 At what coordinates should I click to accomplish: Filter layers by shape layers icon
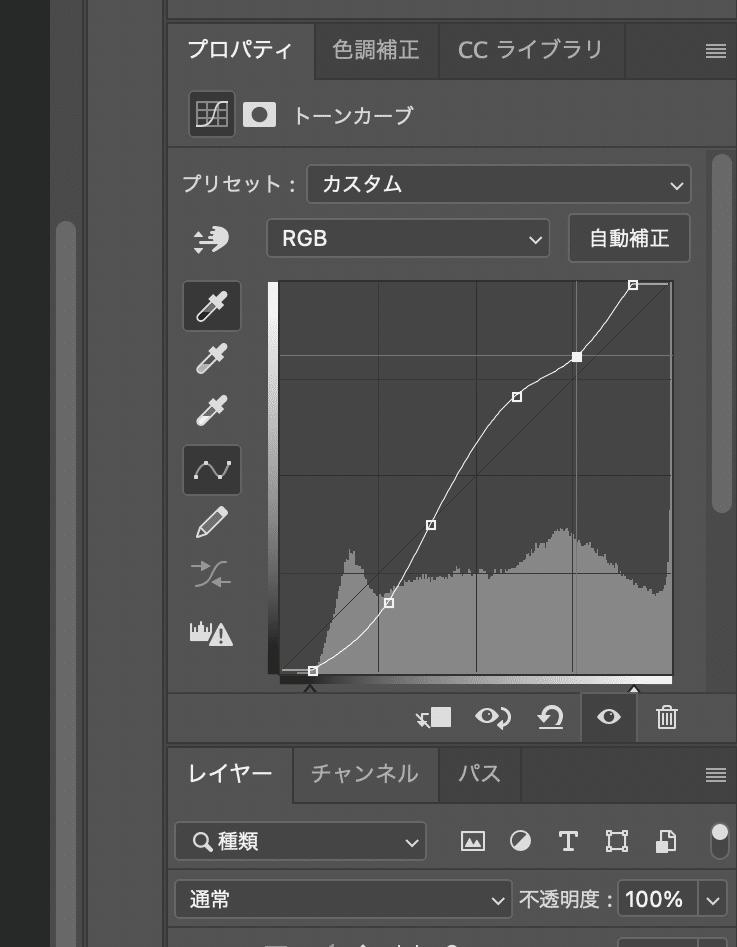(x=616, y=841)
